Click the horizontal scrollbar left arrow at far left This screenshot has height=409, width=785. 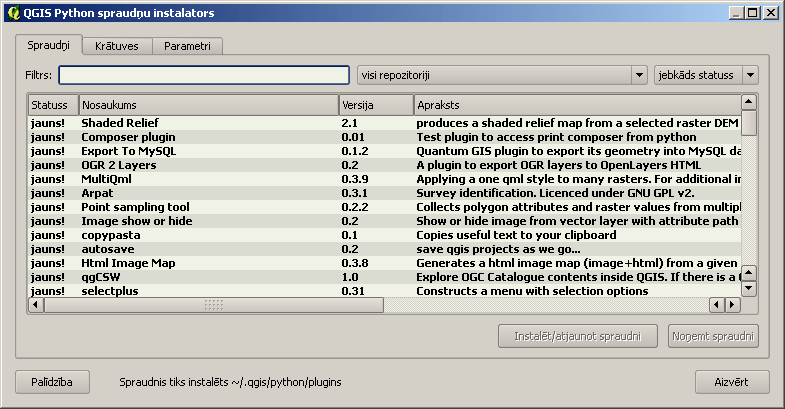[36, 304]
